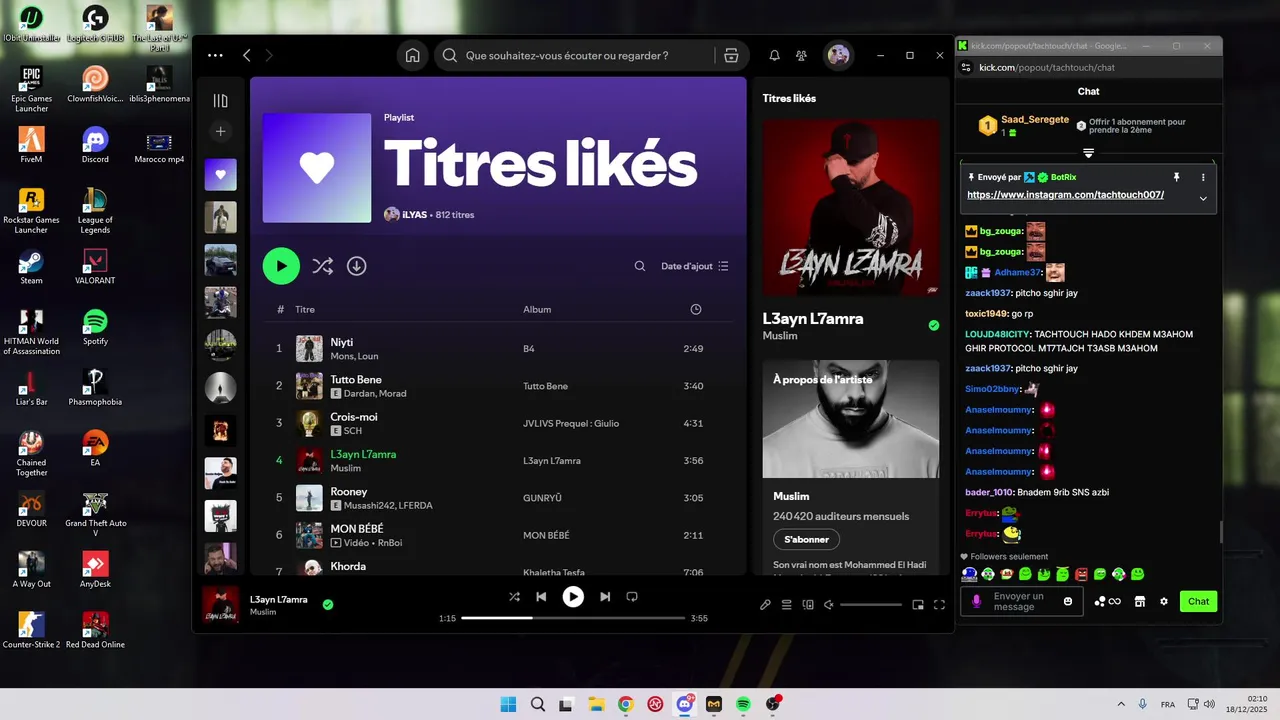Sort tracks by duration clock column
Image resolution: width=1280 pixels, height=720 pixels.
[x=696, y=310]
